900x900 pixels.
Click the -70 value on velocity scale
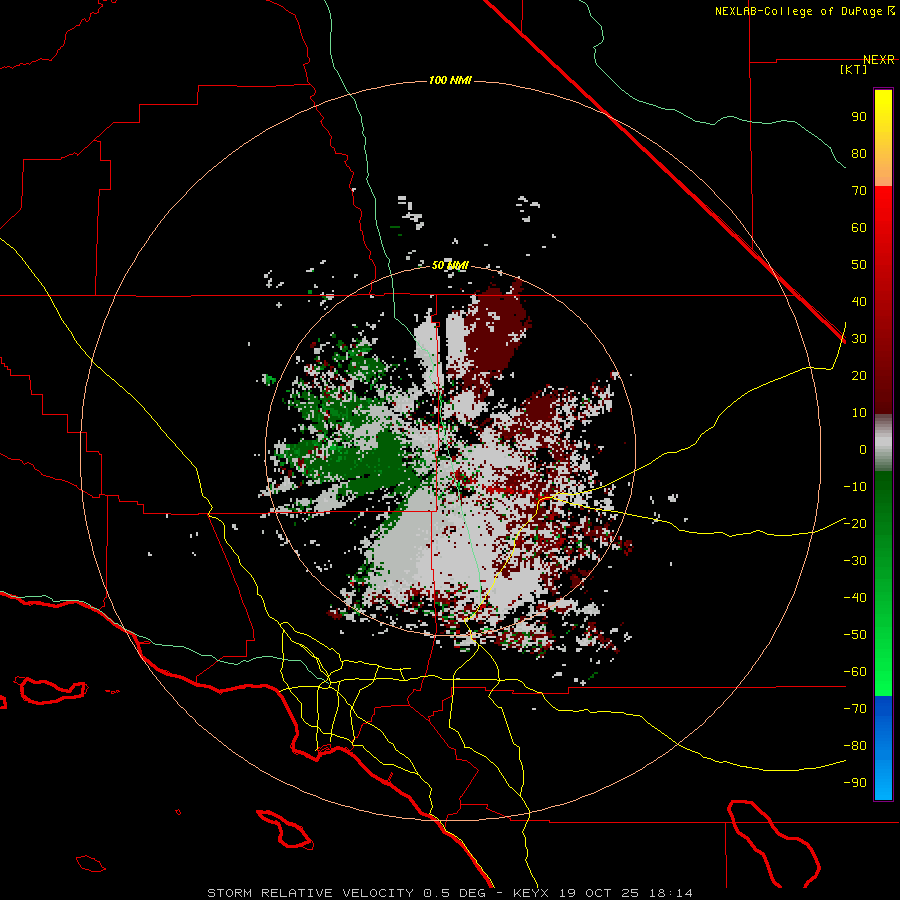855,709
